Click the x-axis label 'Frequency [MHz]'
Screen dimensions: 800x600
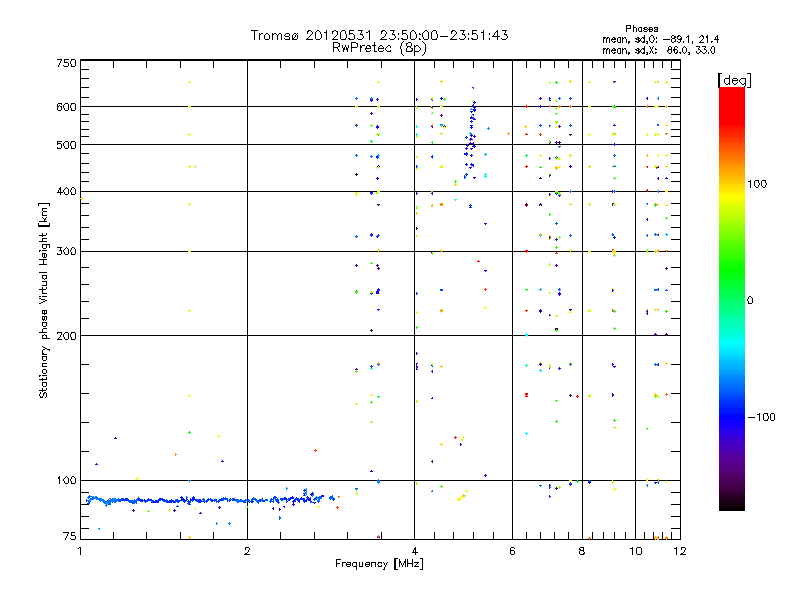point(379,564)
